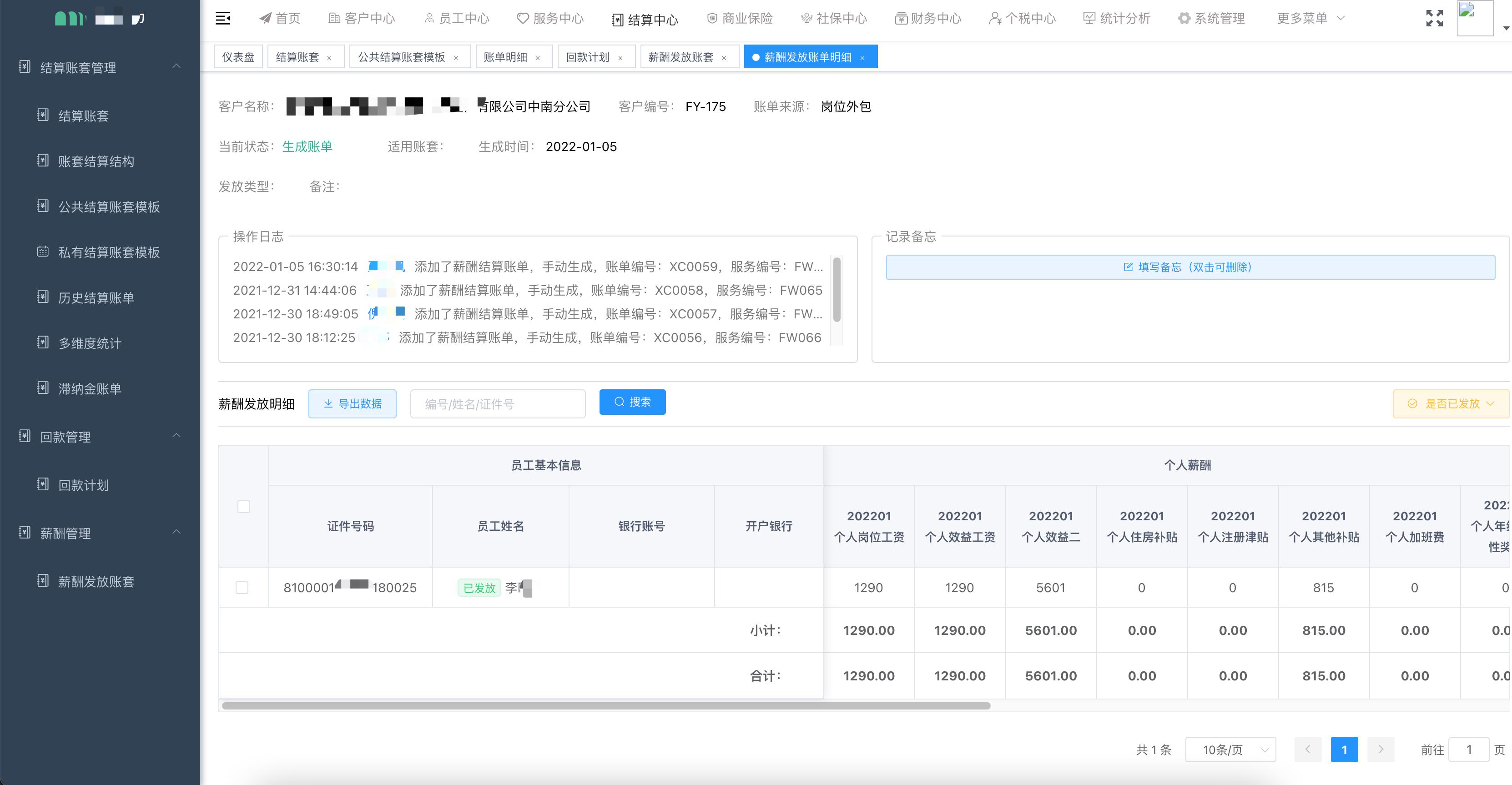The width and height of the screenshot is (1512, 785).
Task: Open the 10条/页 page size dropdown
Action: point(1230,749)
